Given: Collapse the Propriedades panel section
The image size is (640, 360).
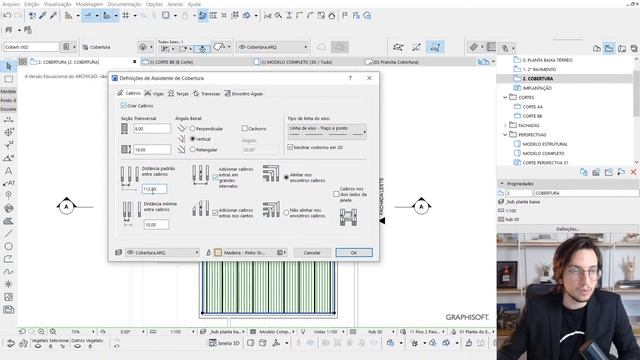Looking at the screenshot, I should (x=502, y=184).
